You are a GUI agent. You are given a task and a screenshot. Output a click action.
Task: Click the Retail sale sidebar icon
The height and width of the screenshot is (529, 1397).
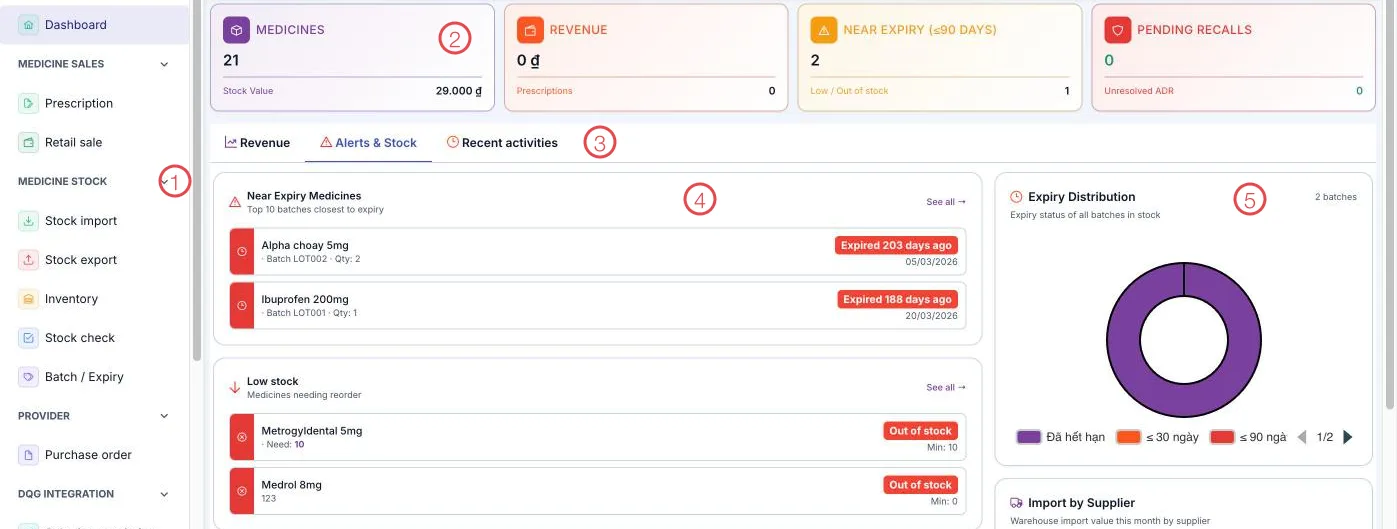click(x=29, y=142)
